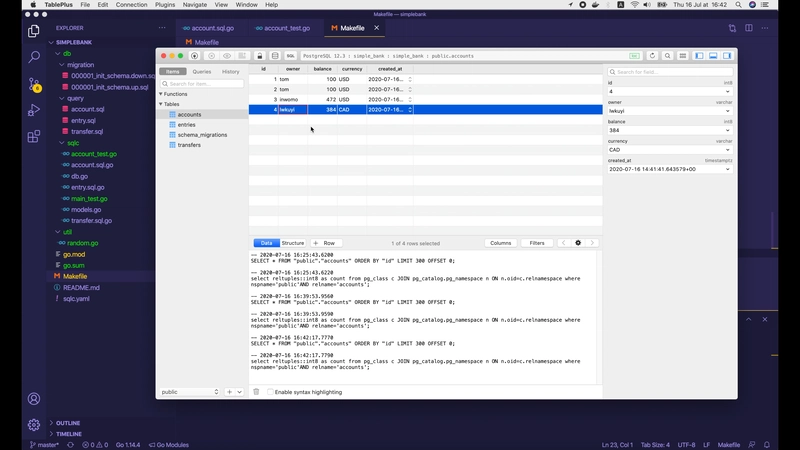Go to the previous page arrow
The width and height of the screenshot is (800, 450).
(x=563, y=243)
